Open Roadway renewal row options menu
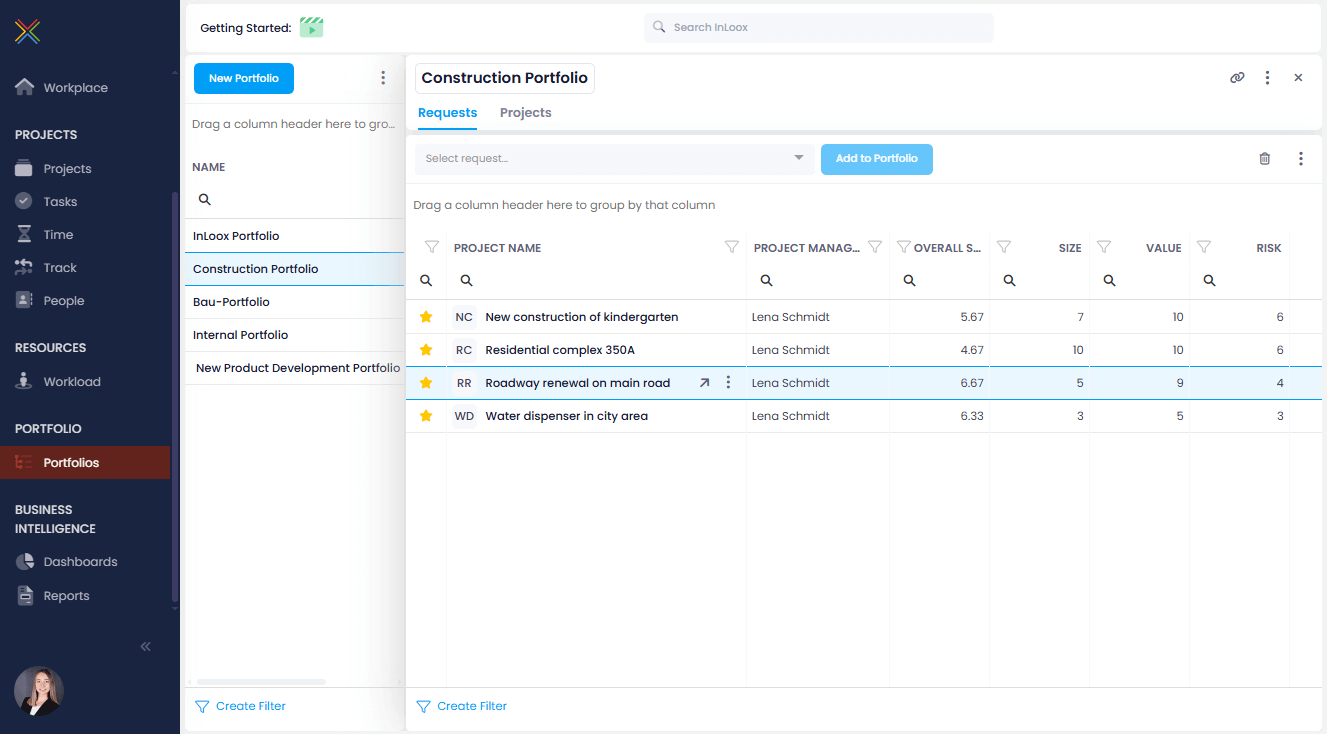The width and height of the screenshot is (1327, 734). pyautogui.click(x=728, y=383)
